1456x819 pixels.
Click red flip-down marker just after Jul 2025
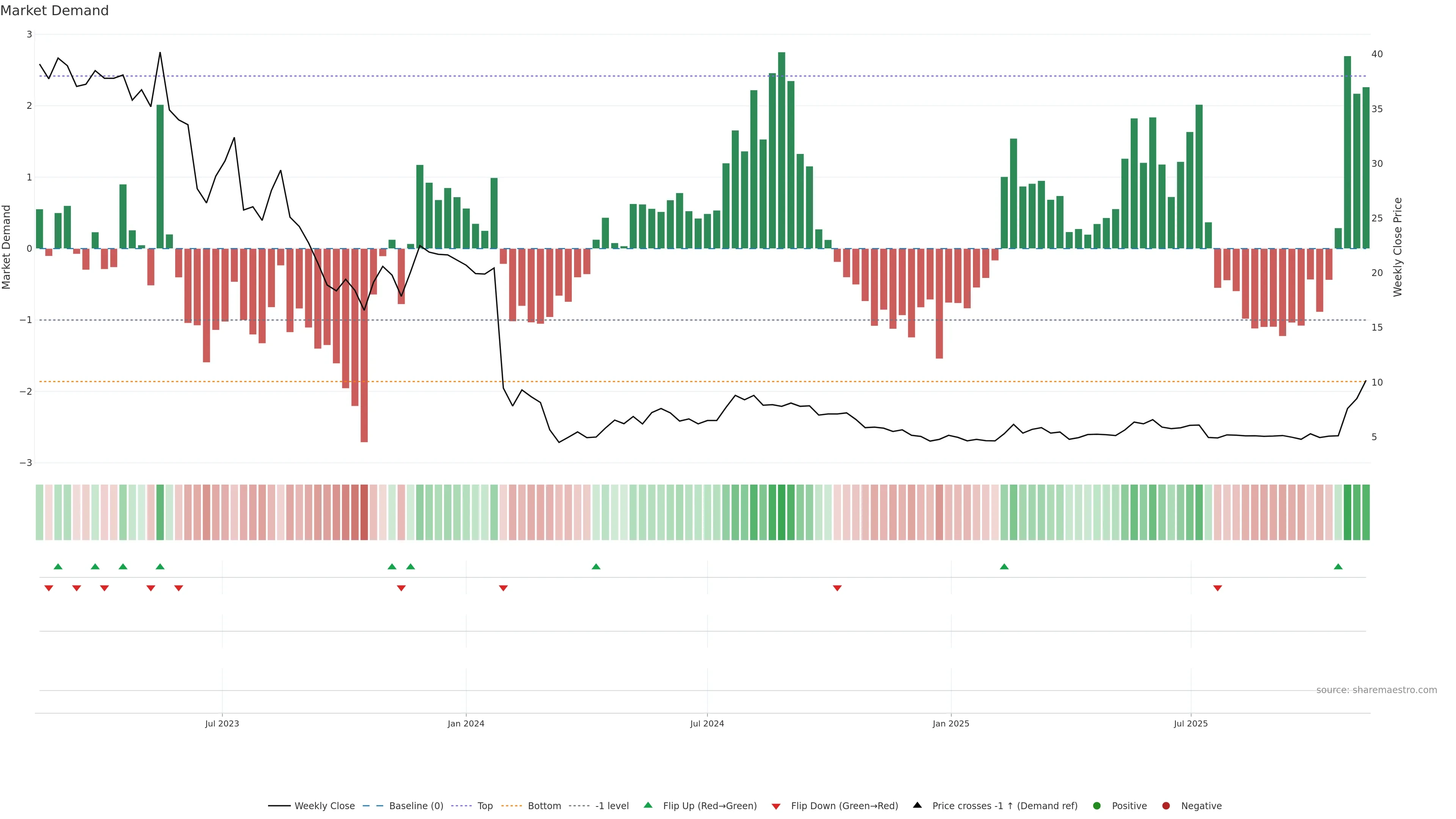tap(1218, 588)
